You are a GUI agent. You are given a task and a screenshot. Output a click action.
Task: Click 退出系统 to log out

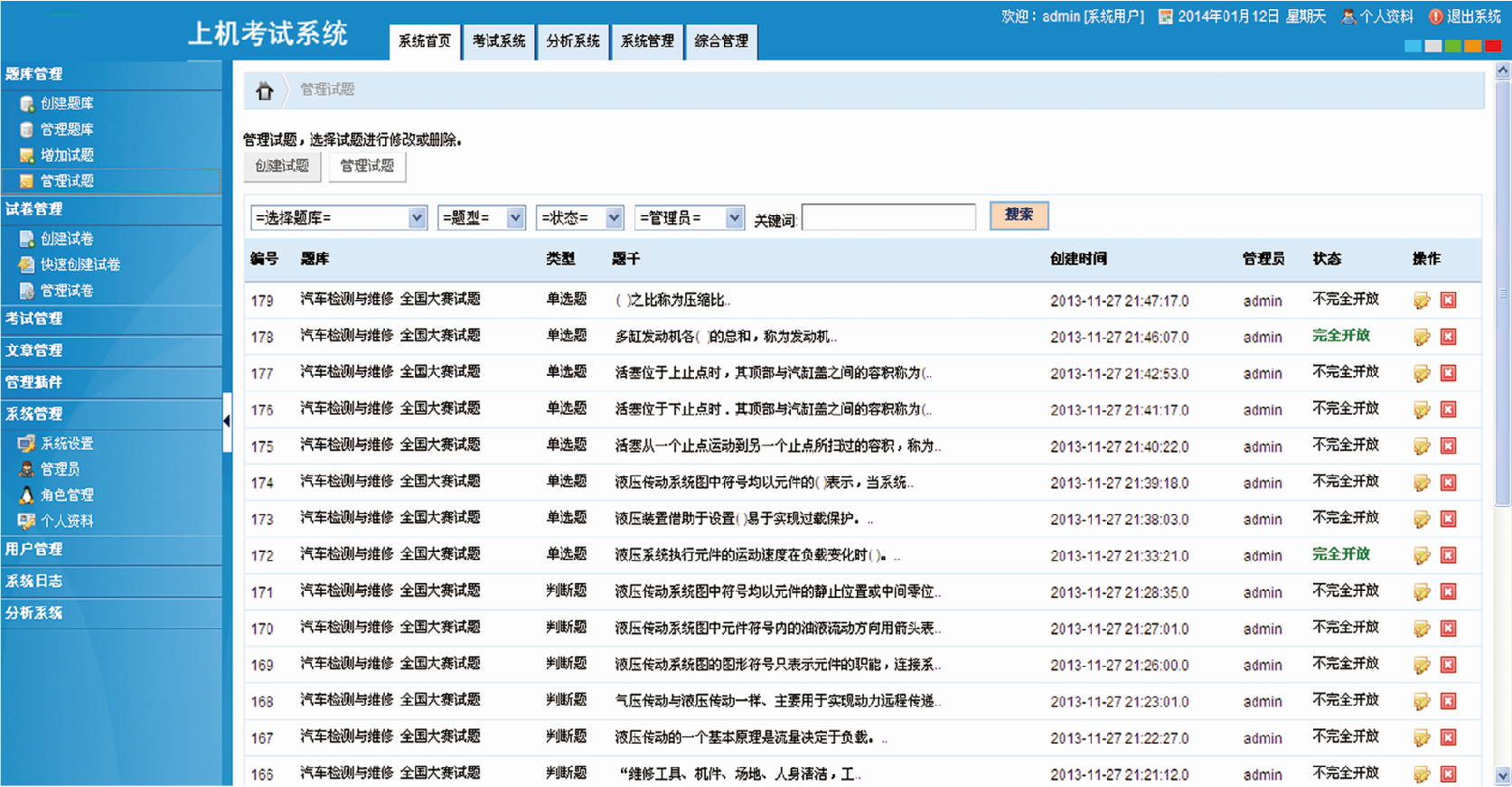(x=1464, y=16)
